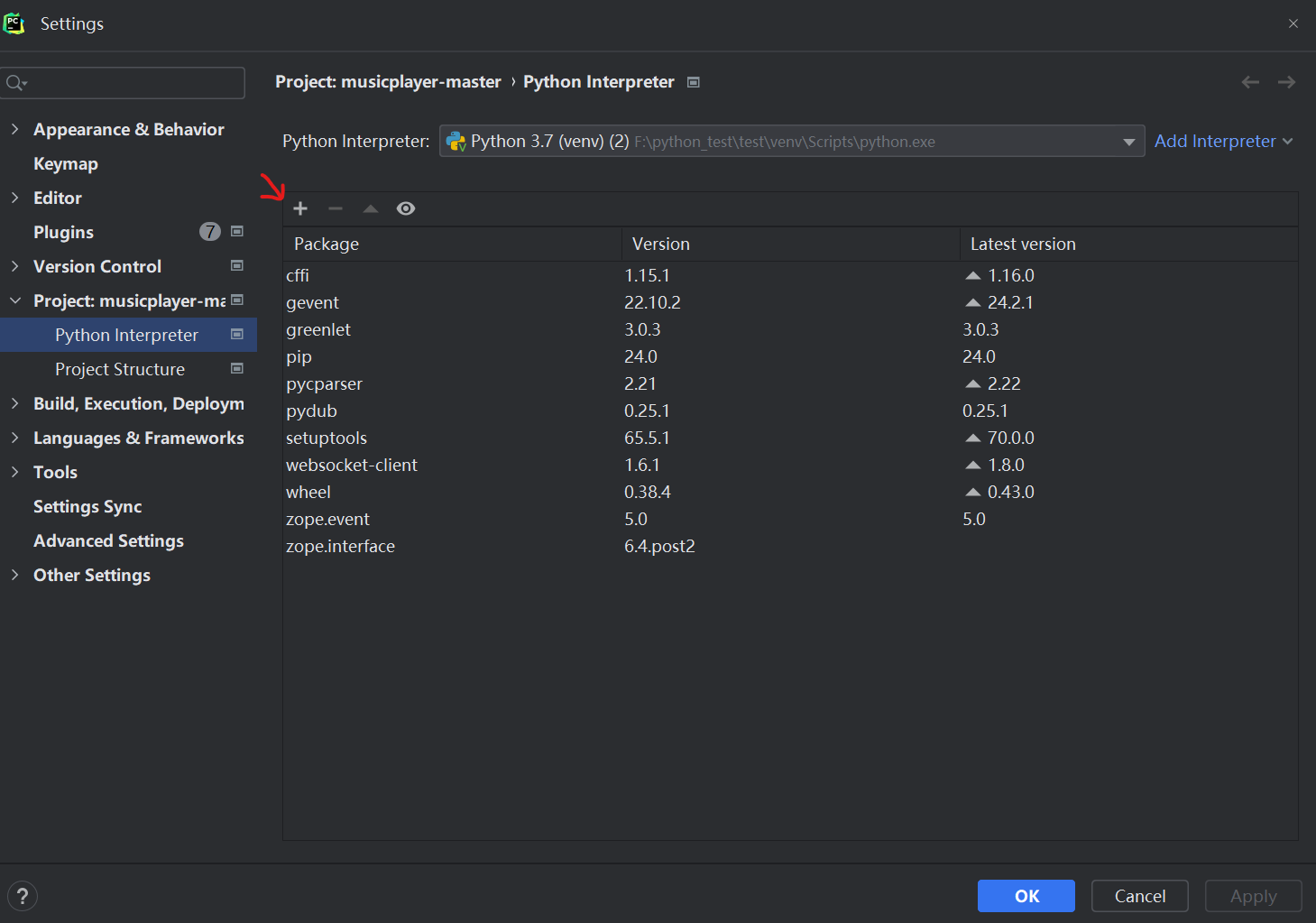The width and height of the screenshot is (1316, 923).
Task: Click Latest version column header
Action: [x=1129, y=244]
